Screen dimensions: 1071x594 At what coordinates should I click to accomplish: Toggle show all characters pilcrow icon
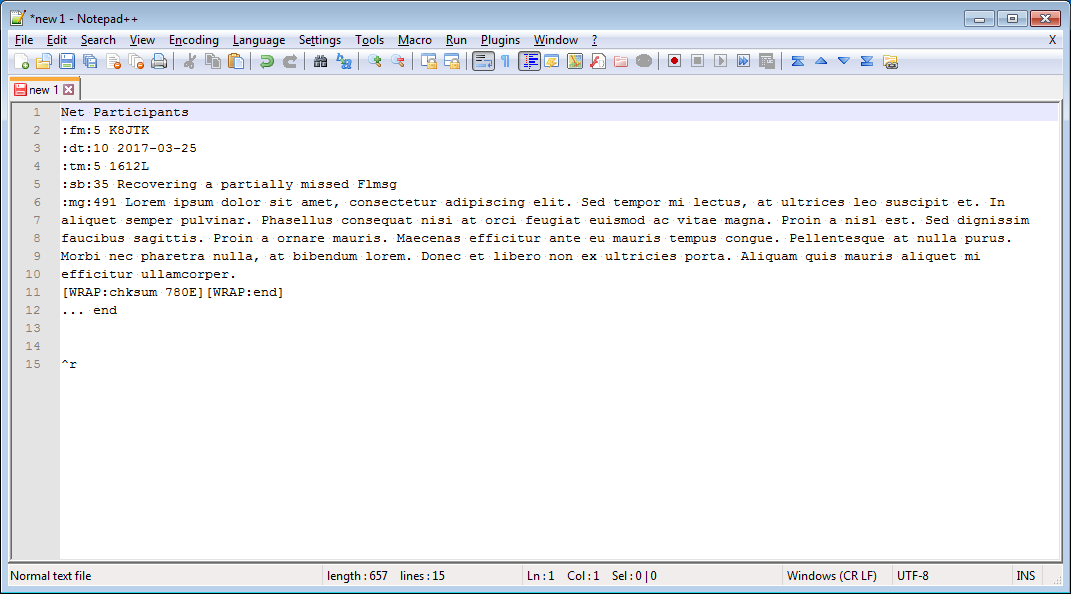pos(505,61)
